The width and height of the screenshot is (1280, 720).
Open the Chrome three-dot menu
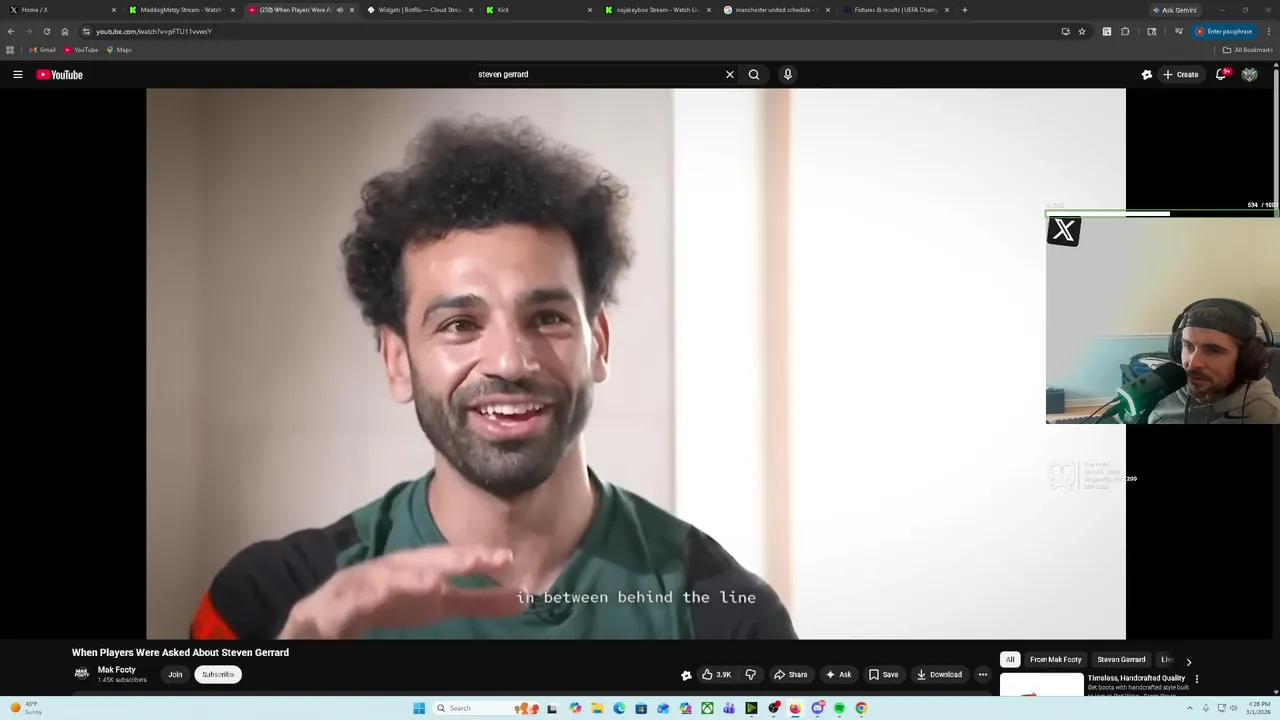click(x=1269, y=31)
